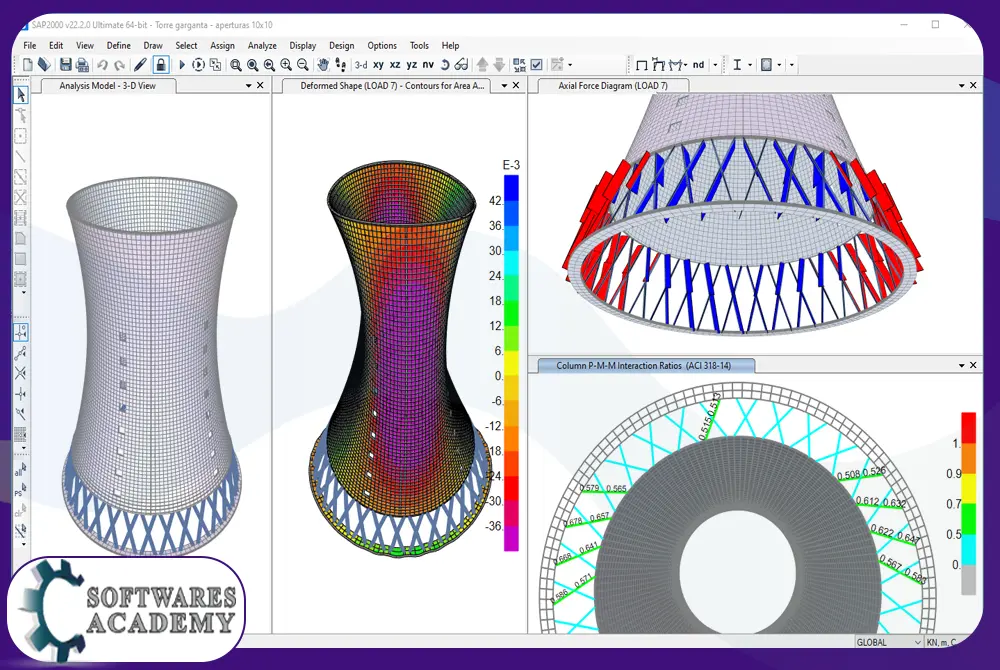Open the Analyze menu
The image size is (1000, 670).
[x=262, y=45]
